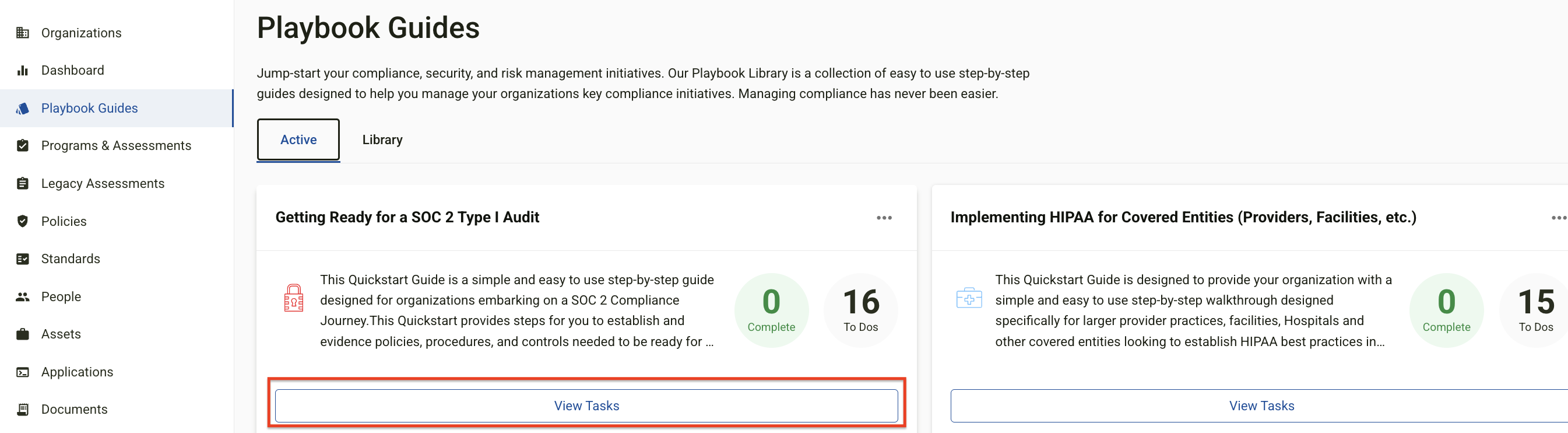
Task: Go to Dashboard in the sidebar
Action: coord(117,71)
